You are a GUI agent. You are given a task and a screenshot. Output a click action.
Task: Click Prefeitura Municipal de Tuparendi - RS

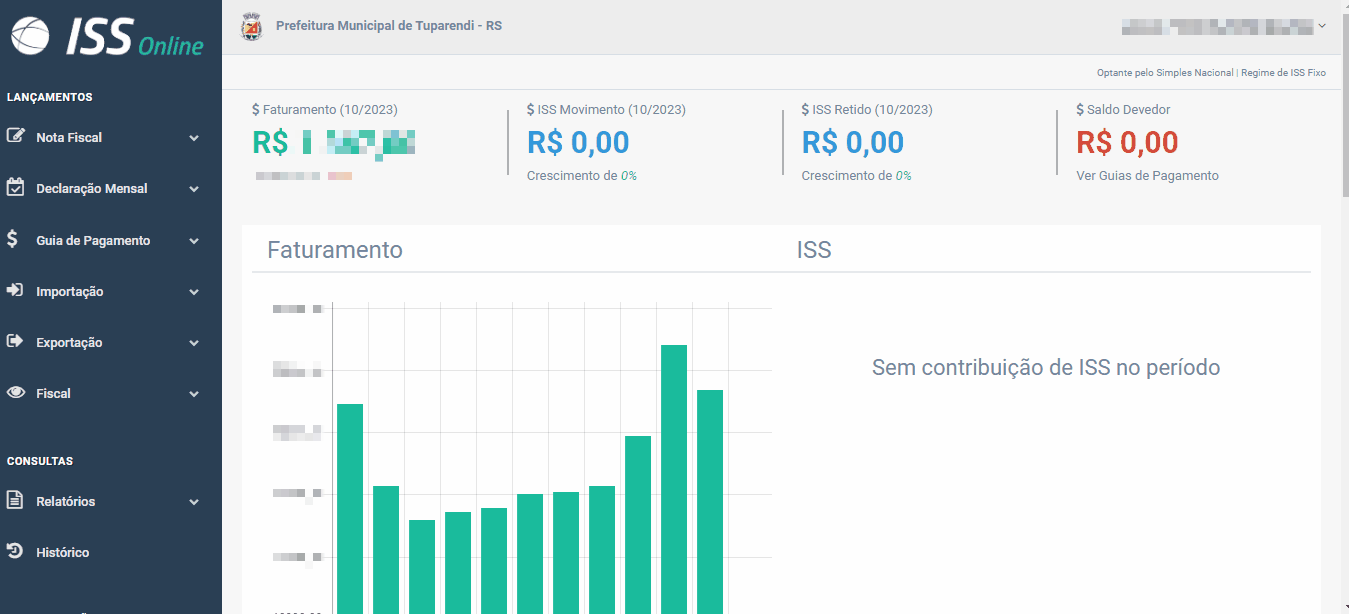coord(389,26)
